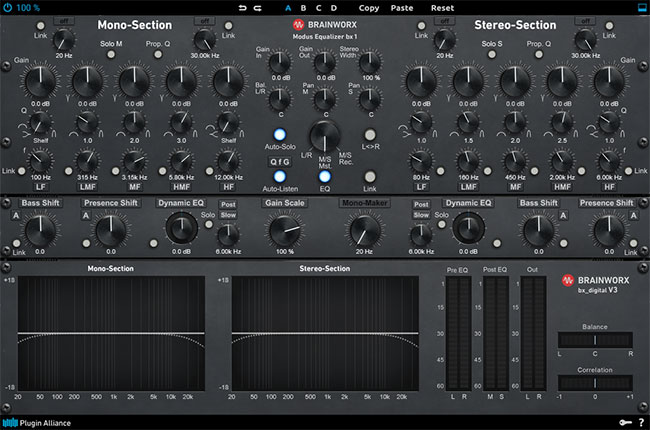Select preset slot A

[x=288, y=8]
